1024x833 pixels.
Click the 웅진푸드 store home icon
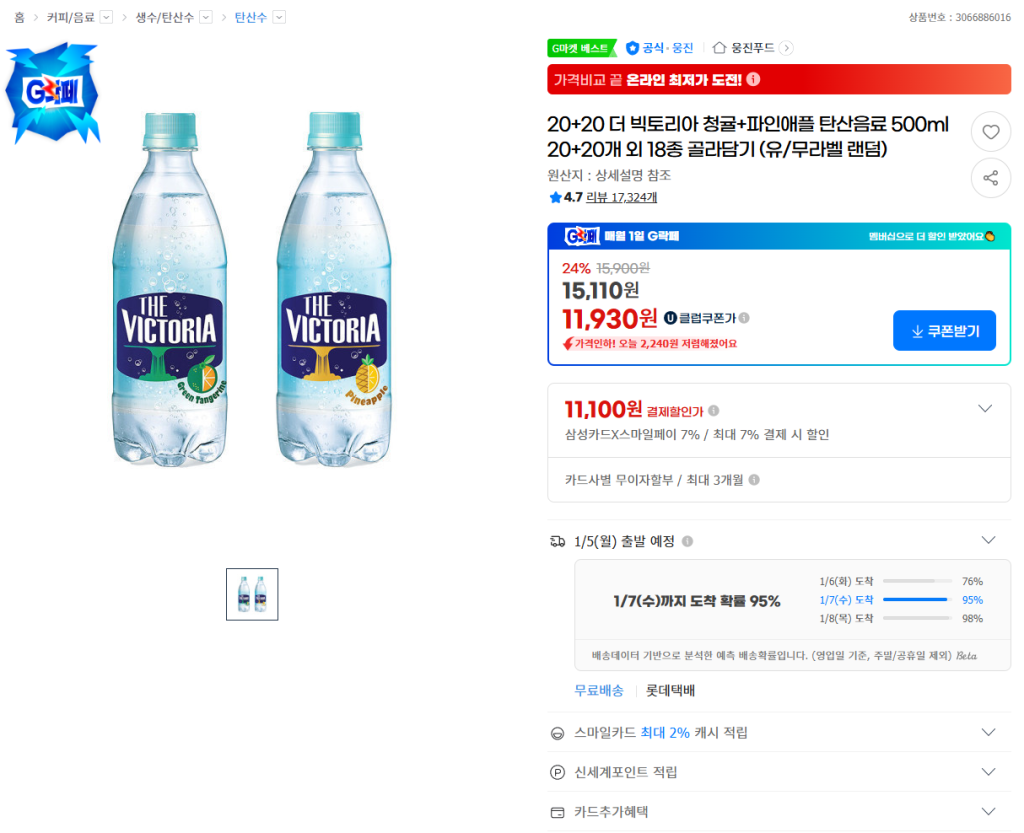click(x=719, y=47)
